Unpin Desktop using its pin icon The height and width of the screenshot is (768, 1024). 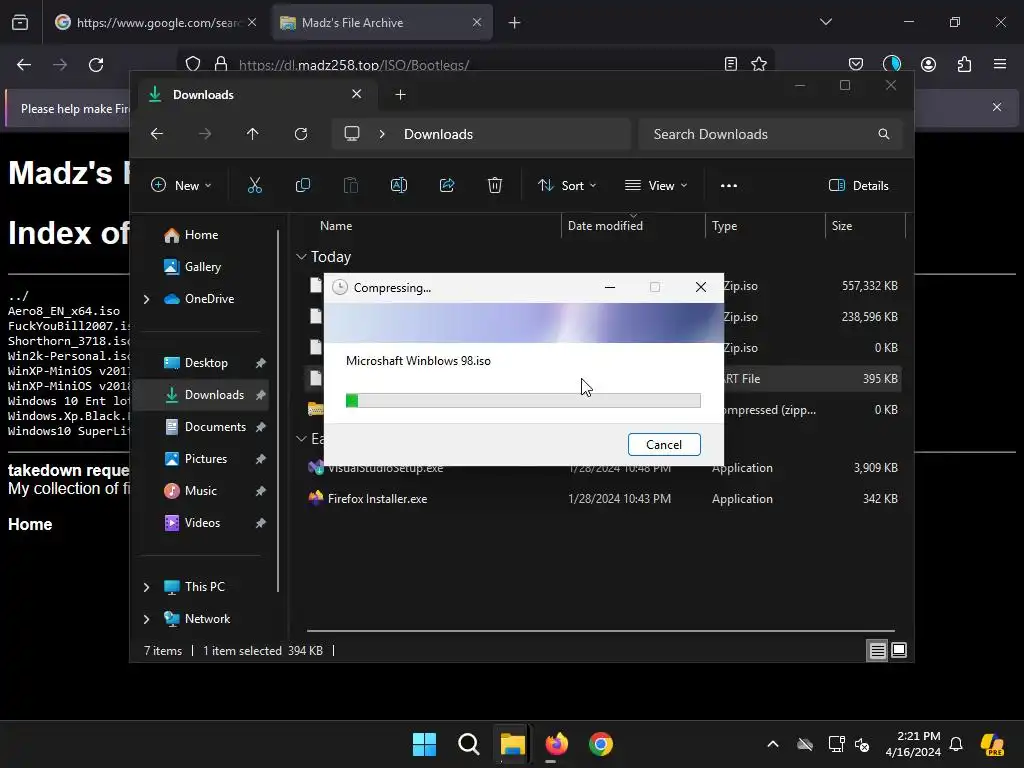261,363
